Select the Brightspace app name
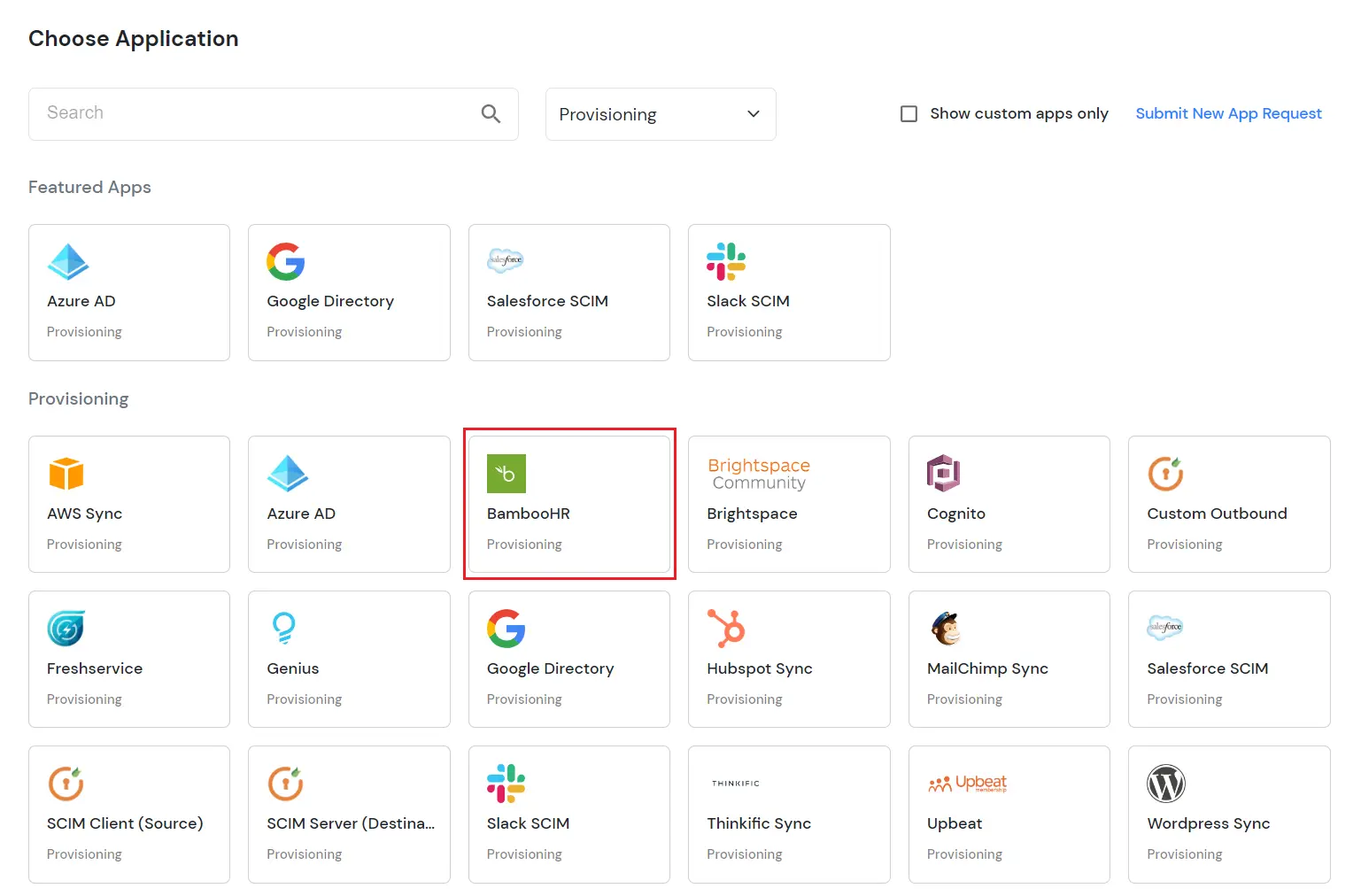This screenshot has width=1361, height=896. [x=752, y=514]
